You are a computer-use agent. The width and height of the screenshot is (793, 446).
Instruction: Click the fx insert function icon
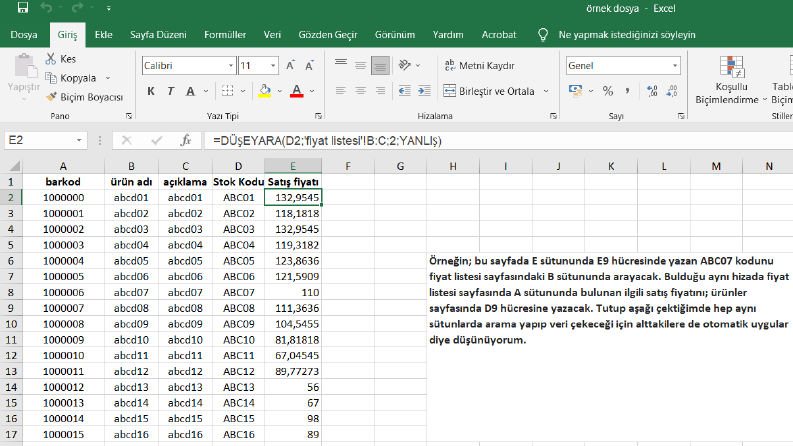(x=186, y=140)
